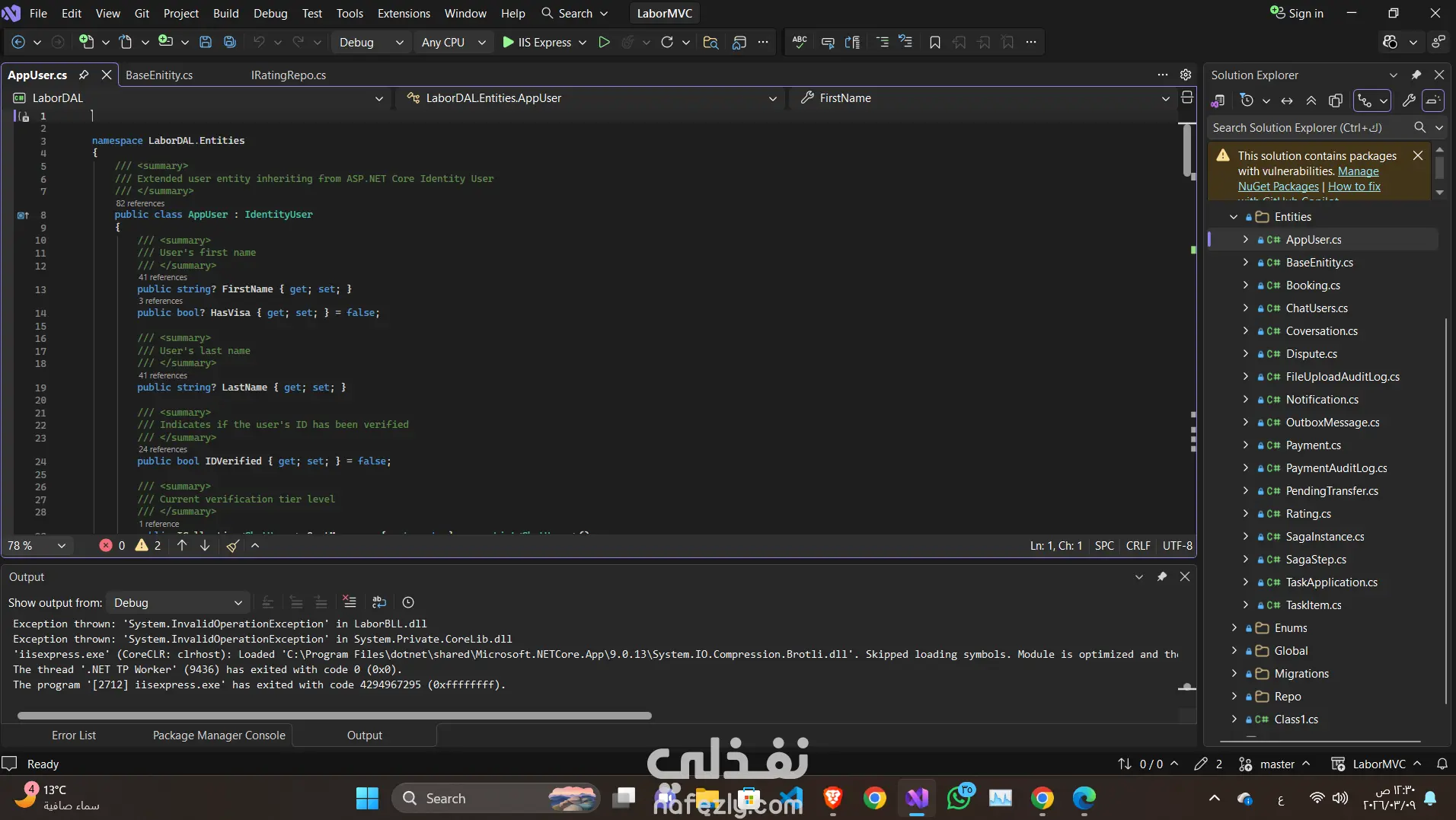Save the current file with the Save icon
The width and height of the screenshot is (1456, 820).
206,43
